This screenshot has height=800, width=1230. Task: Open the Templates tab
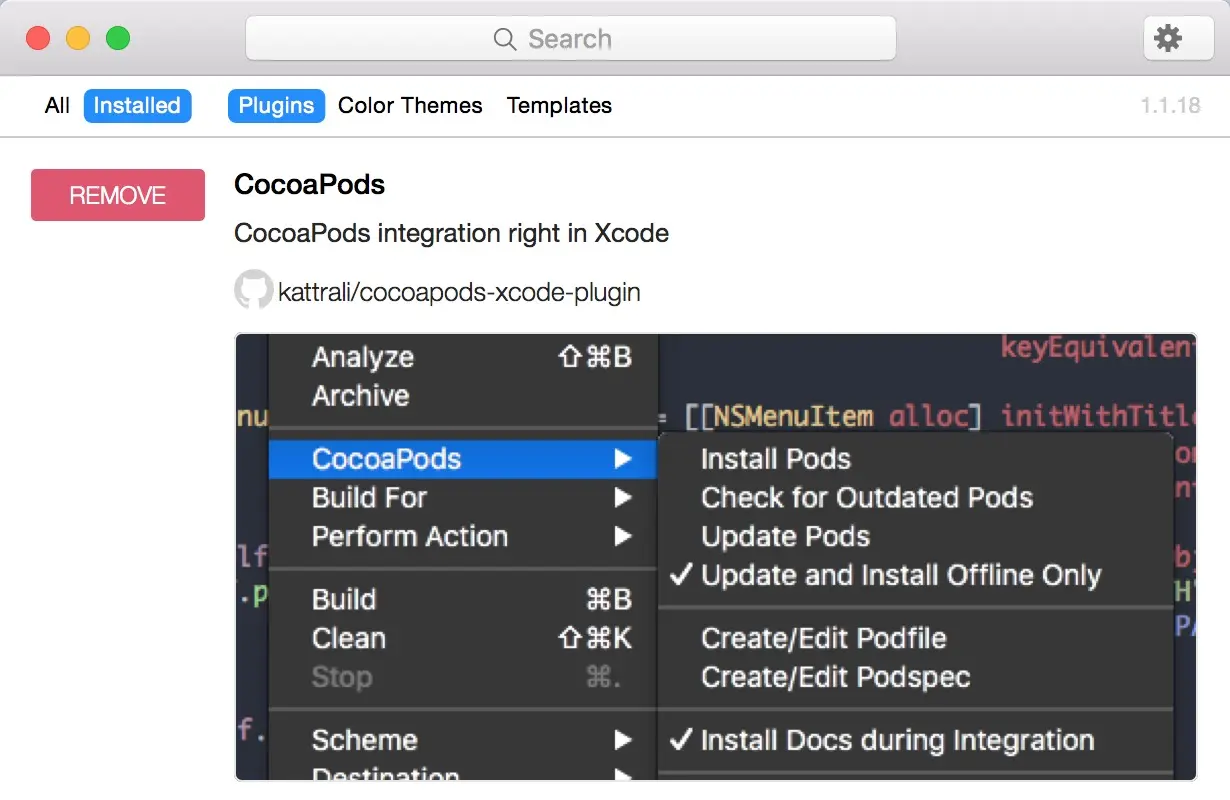tap(559, 106)
